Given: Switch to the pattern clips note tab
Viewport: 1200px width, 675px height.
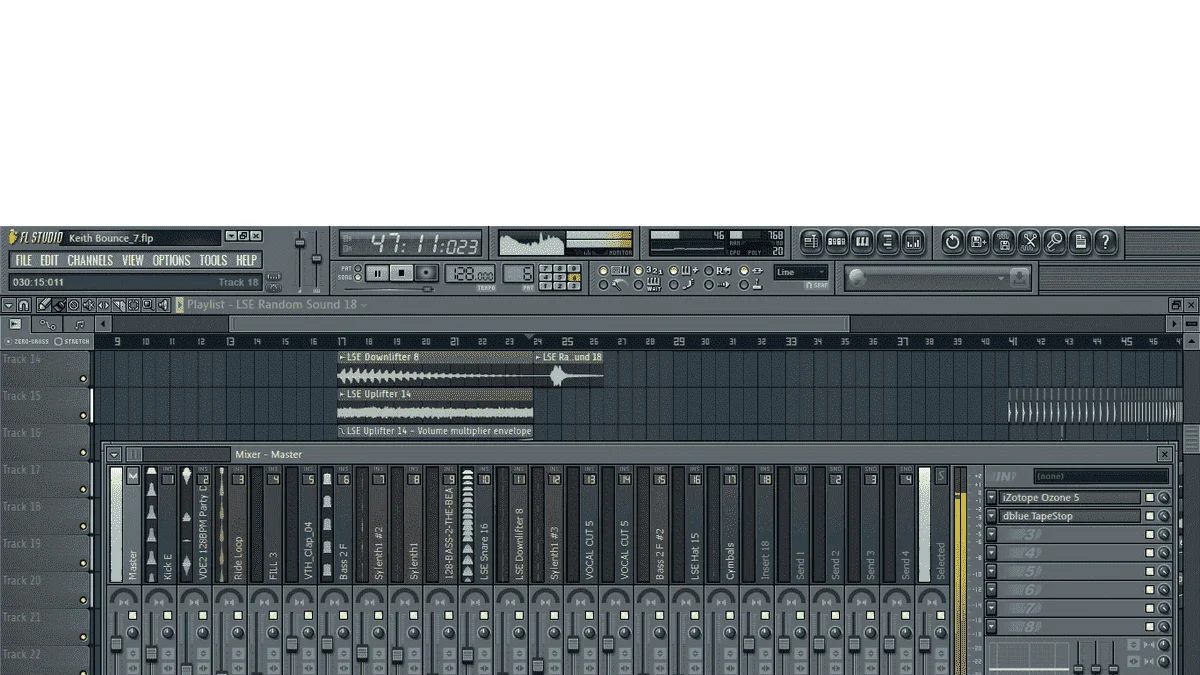Looking at the screenshot, I should tap(79, 324).
